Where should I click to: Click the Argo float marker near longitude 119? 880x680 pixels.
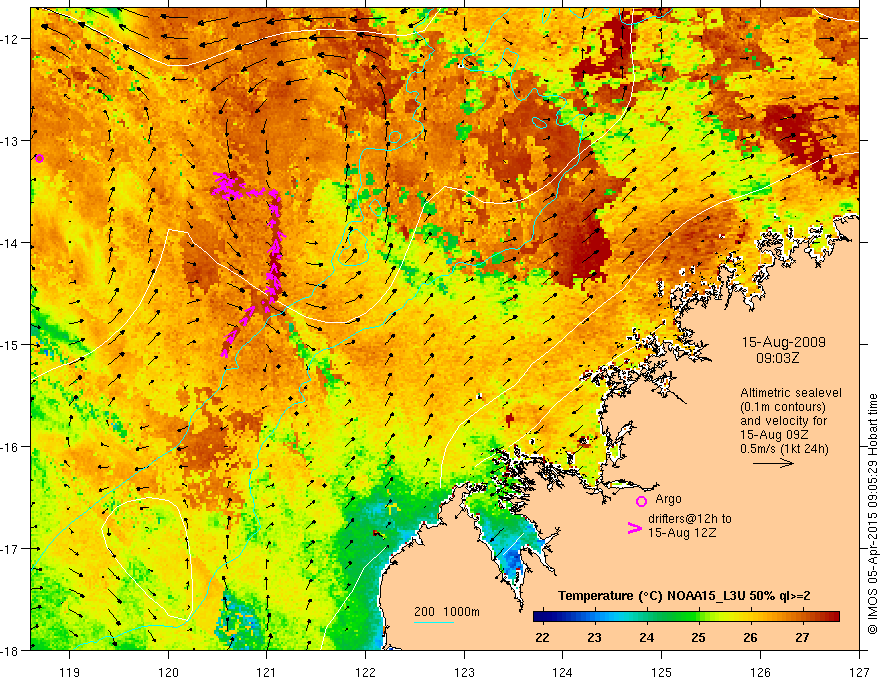(39, 158)
